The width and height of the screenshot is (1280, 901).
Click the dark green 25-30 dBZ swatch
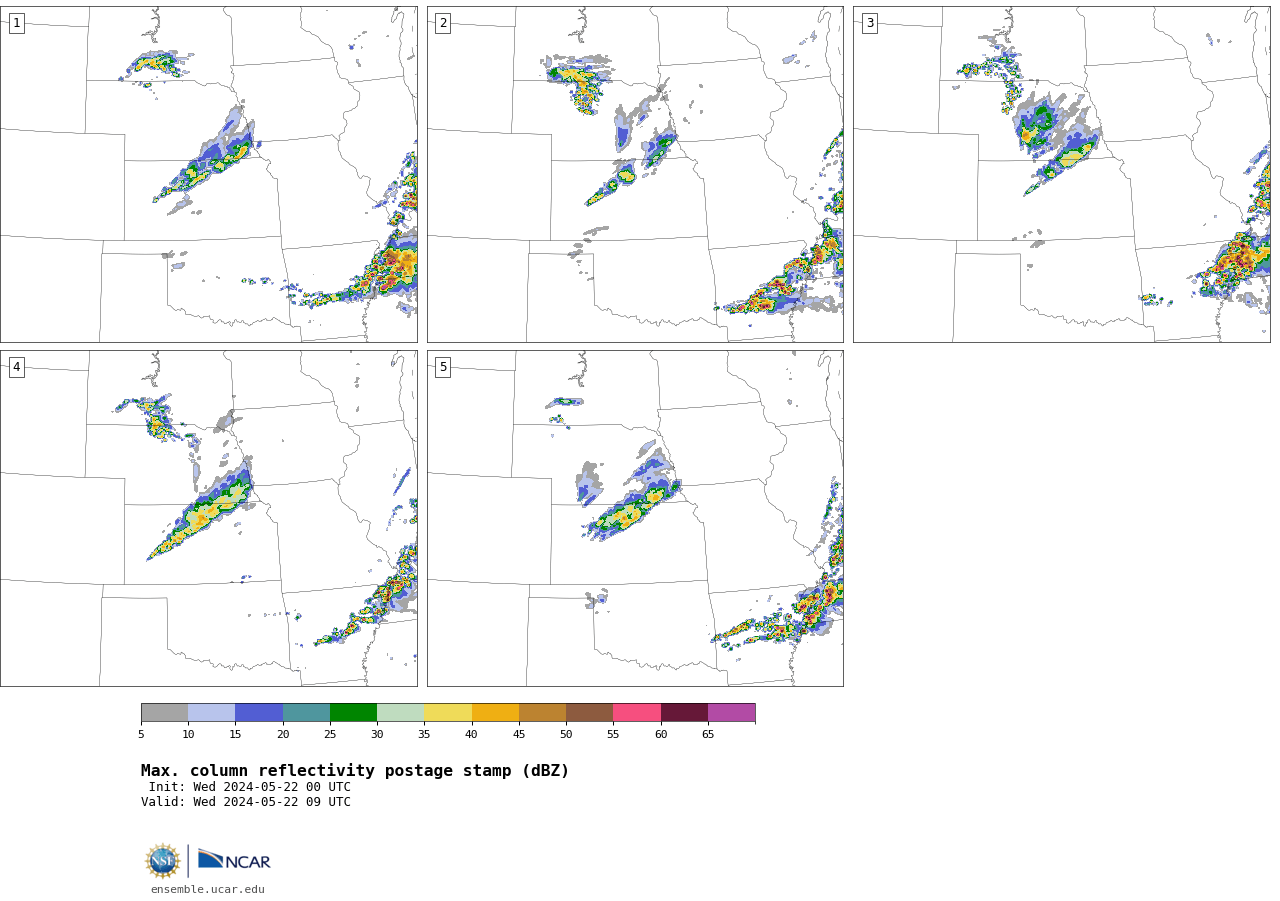pos(353,712)
